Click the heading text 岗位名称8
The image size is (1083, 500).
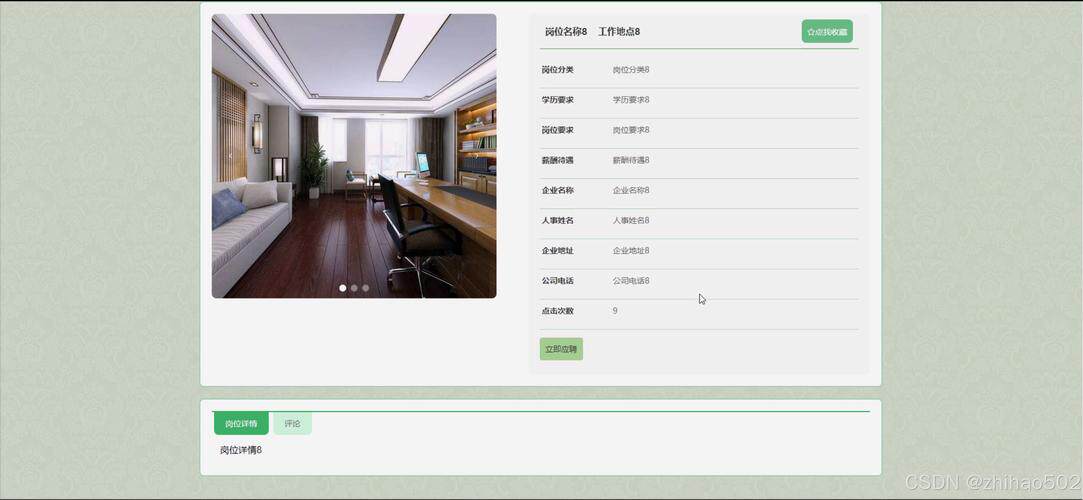(x=566, y=32)
